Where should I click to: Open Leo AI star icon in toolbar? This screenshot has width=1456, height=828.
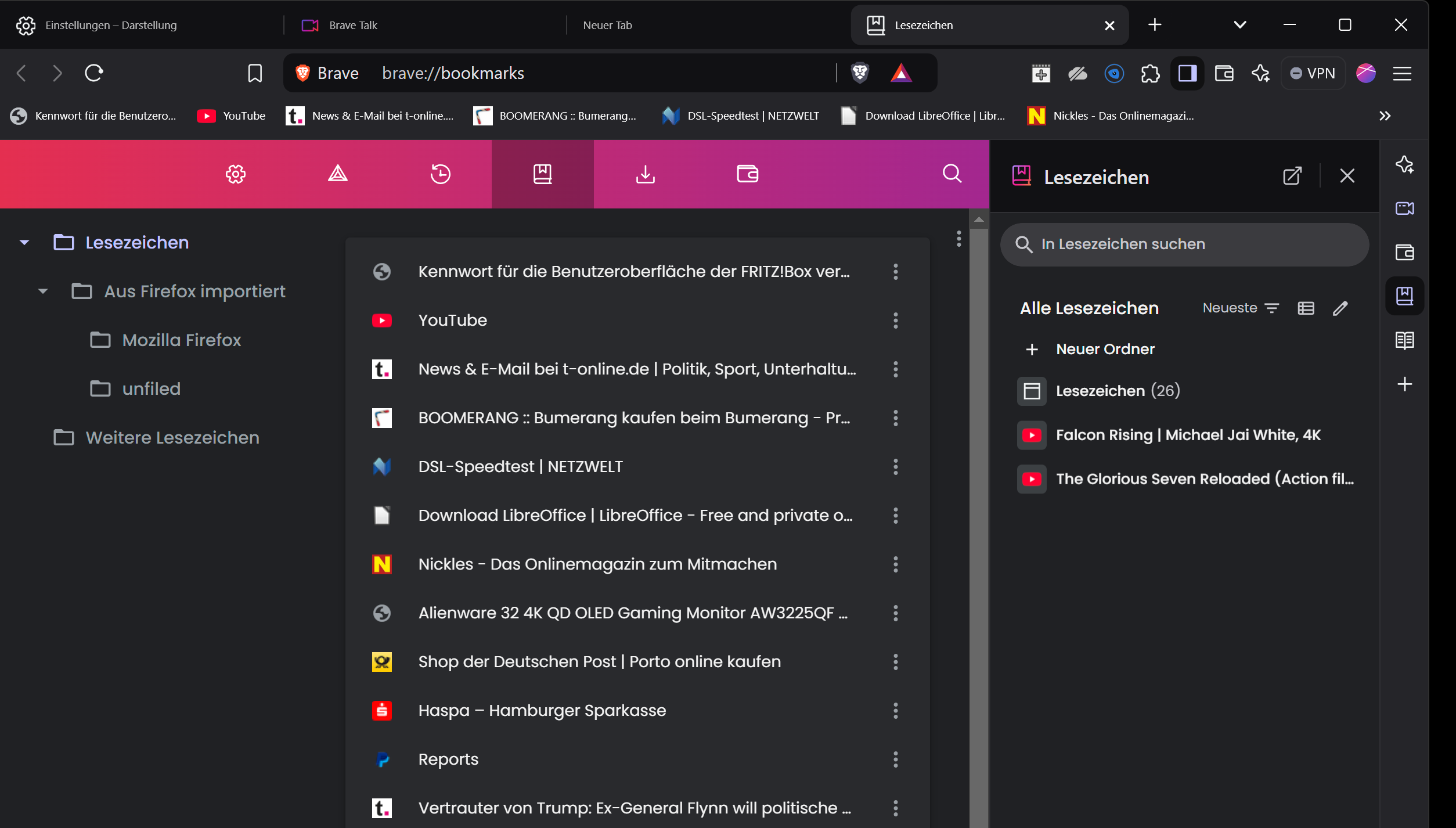tap(1260, 74)
